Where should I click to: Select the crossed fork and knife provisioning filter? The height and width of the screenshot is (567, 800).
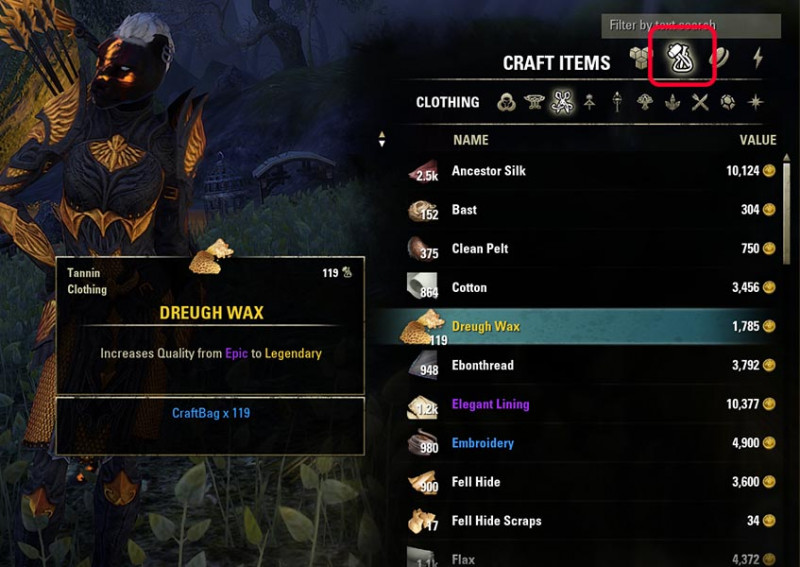pyautogui.click(x=701, y=102)
